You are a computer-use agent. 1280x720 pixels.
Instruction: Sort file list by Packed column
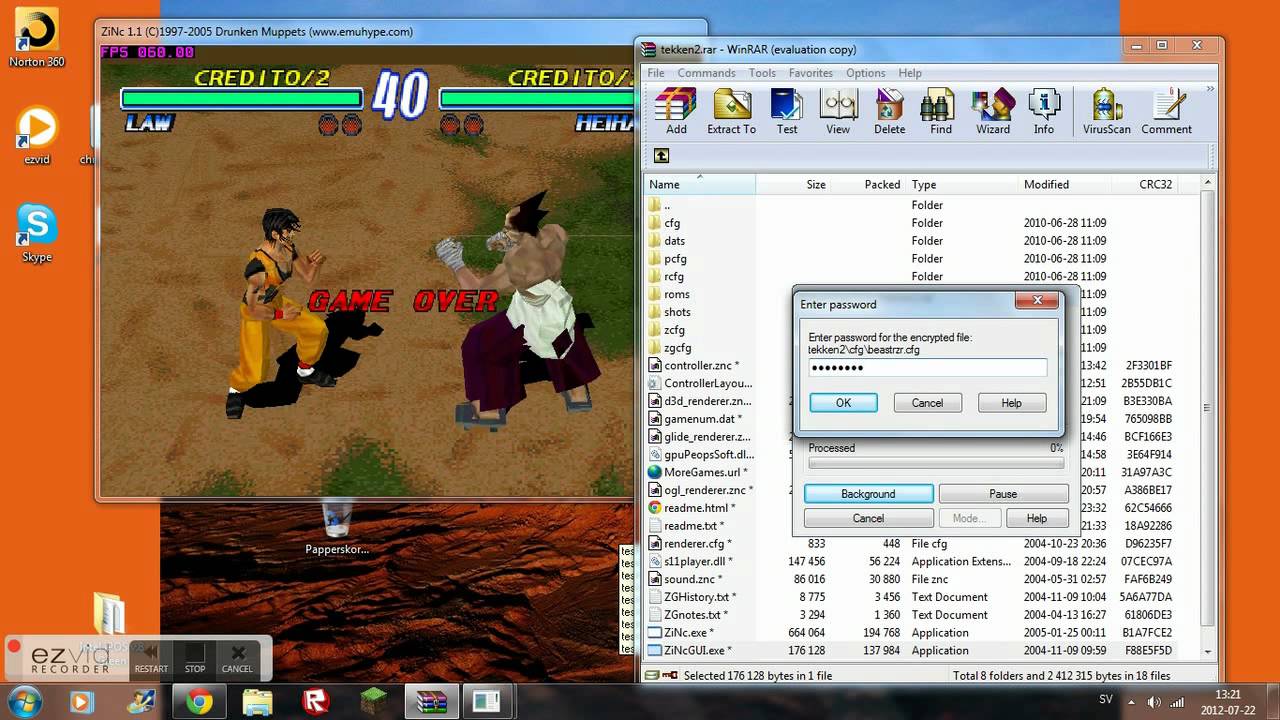click(x=868, y=184)
